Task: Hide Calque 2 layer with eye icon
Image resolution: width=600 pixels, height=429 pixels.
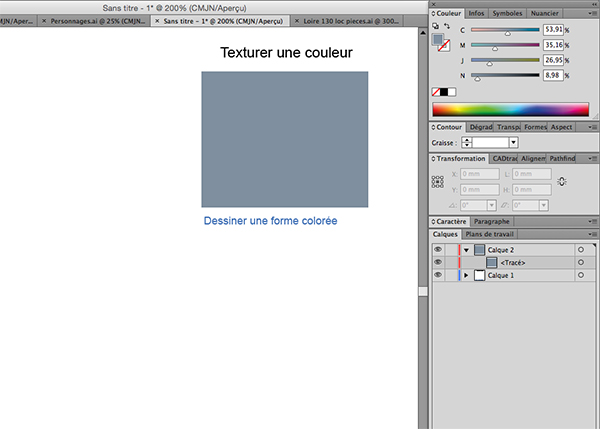Action: pyautogui.click(x=437, y=249)
